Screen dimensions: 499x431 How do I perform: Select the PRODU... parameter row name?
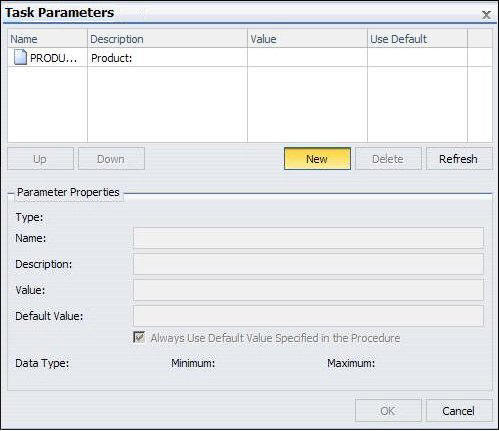point(54,58)
